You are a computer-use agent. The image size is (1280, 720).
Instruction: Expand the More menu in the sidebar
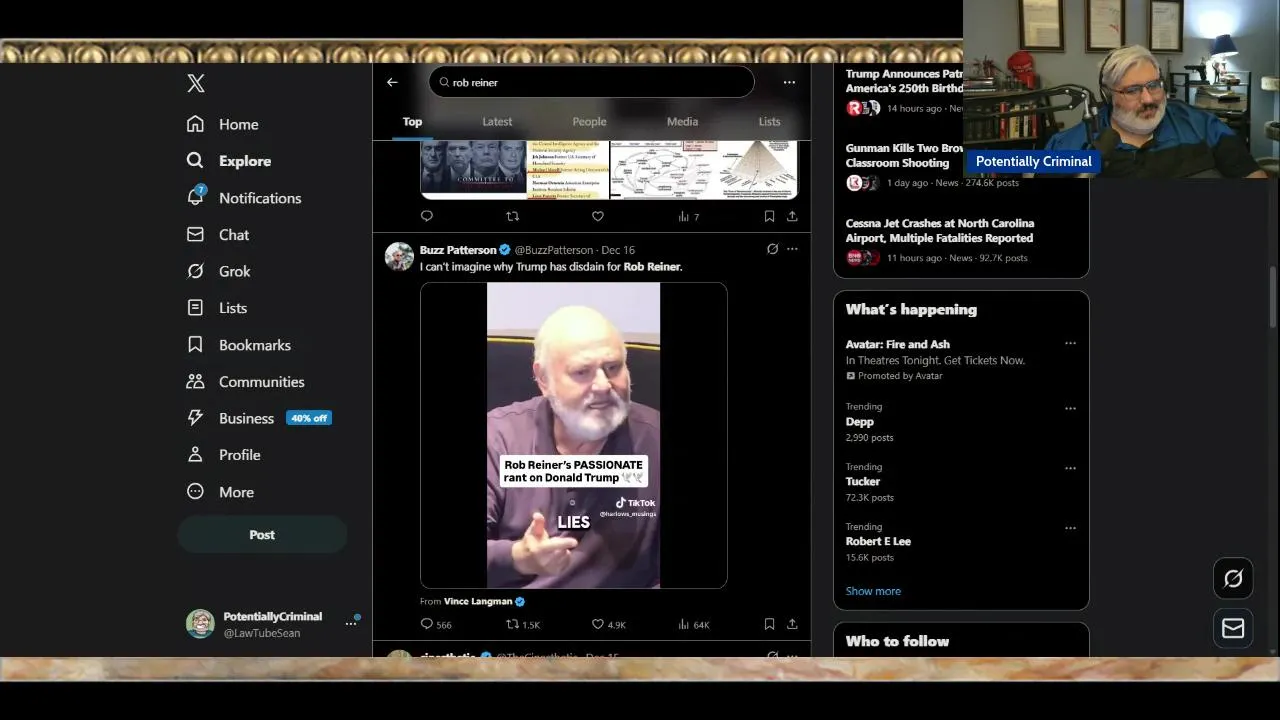221,492
